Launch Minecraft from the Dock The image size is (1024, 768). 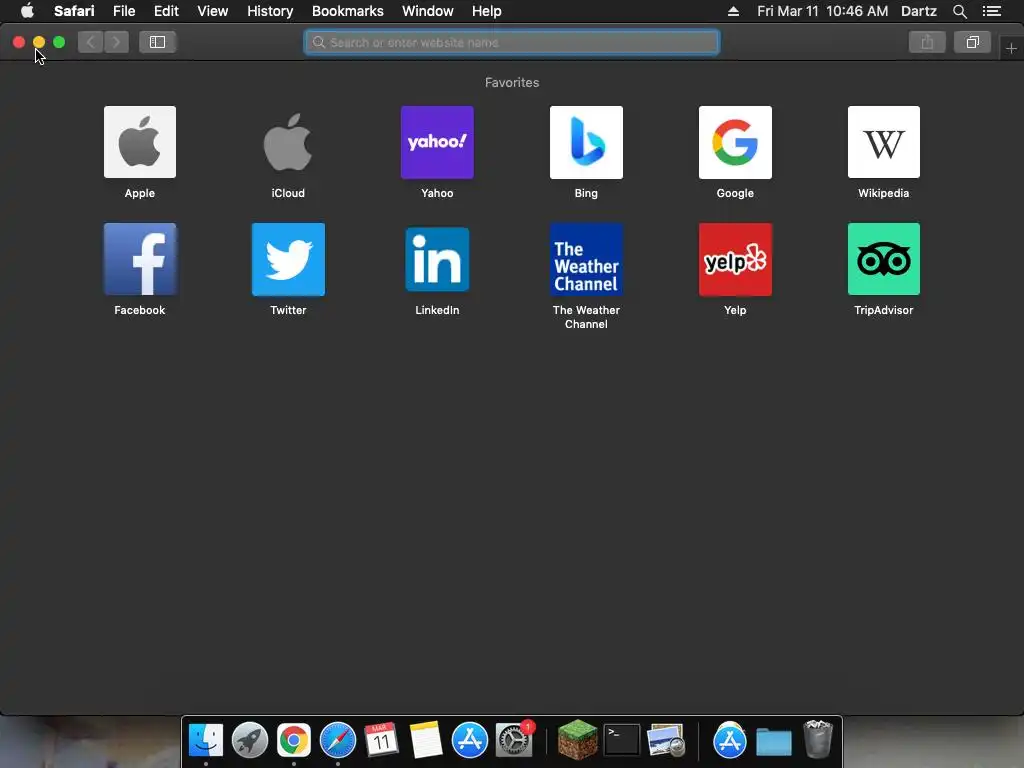click(x=577, y=741)
